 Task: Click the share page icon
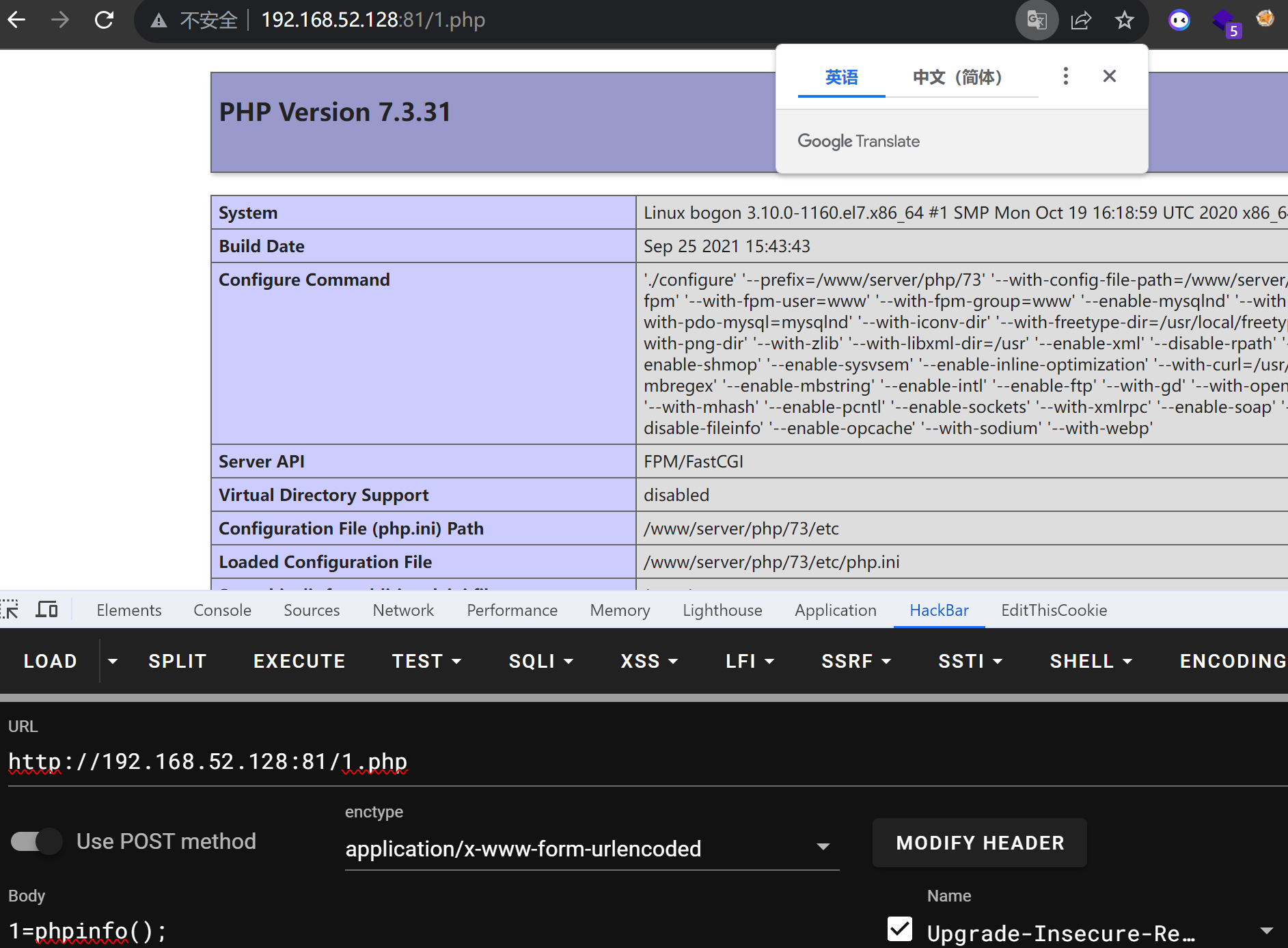(1081, 20)
